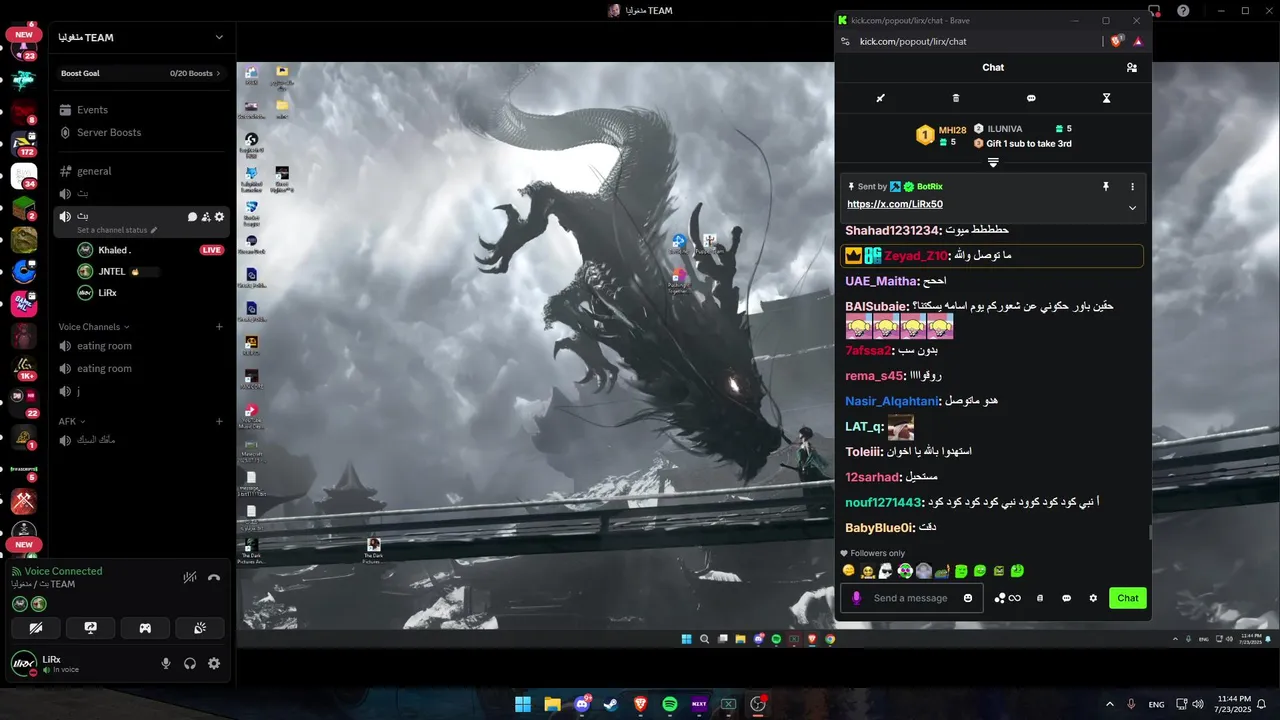Click the emote image in LAT_q message

pos(901,427)
